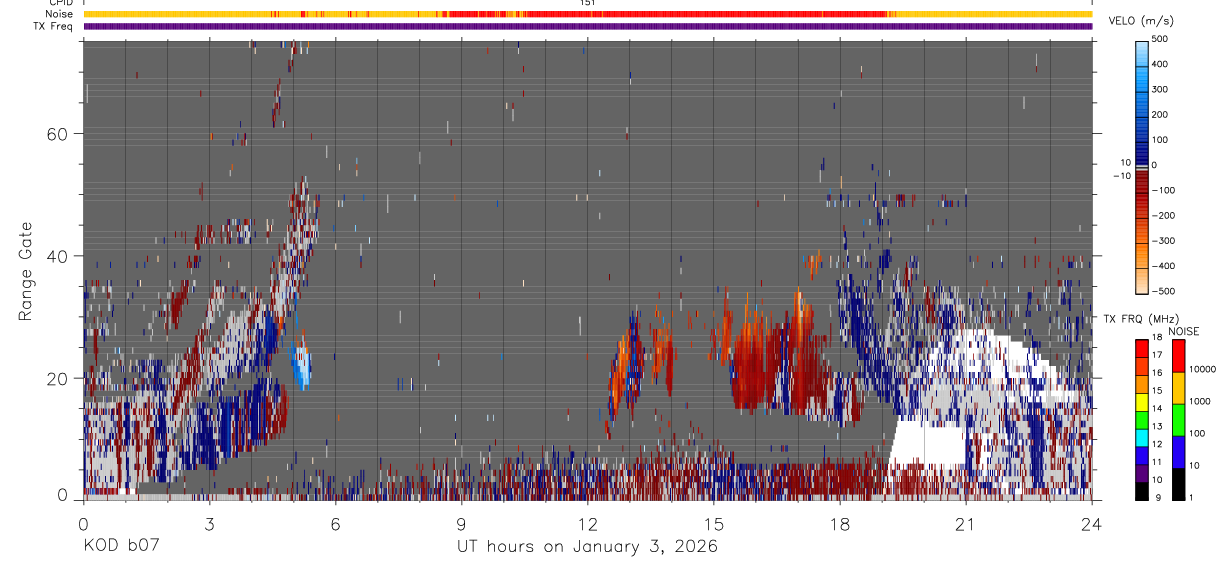
Task: Click the Noise color strip above plot
Action: [x=587, y=14]
